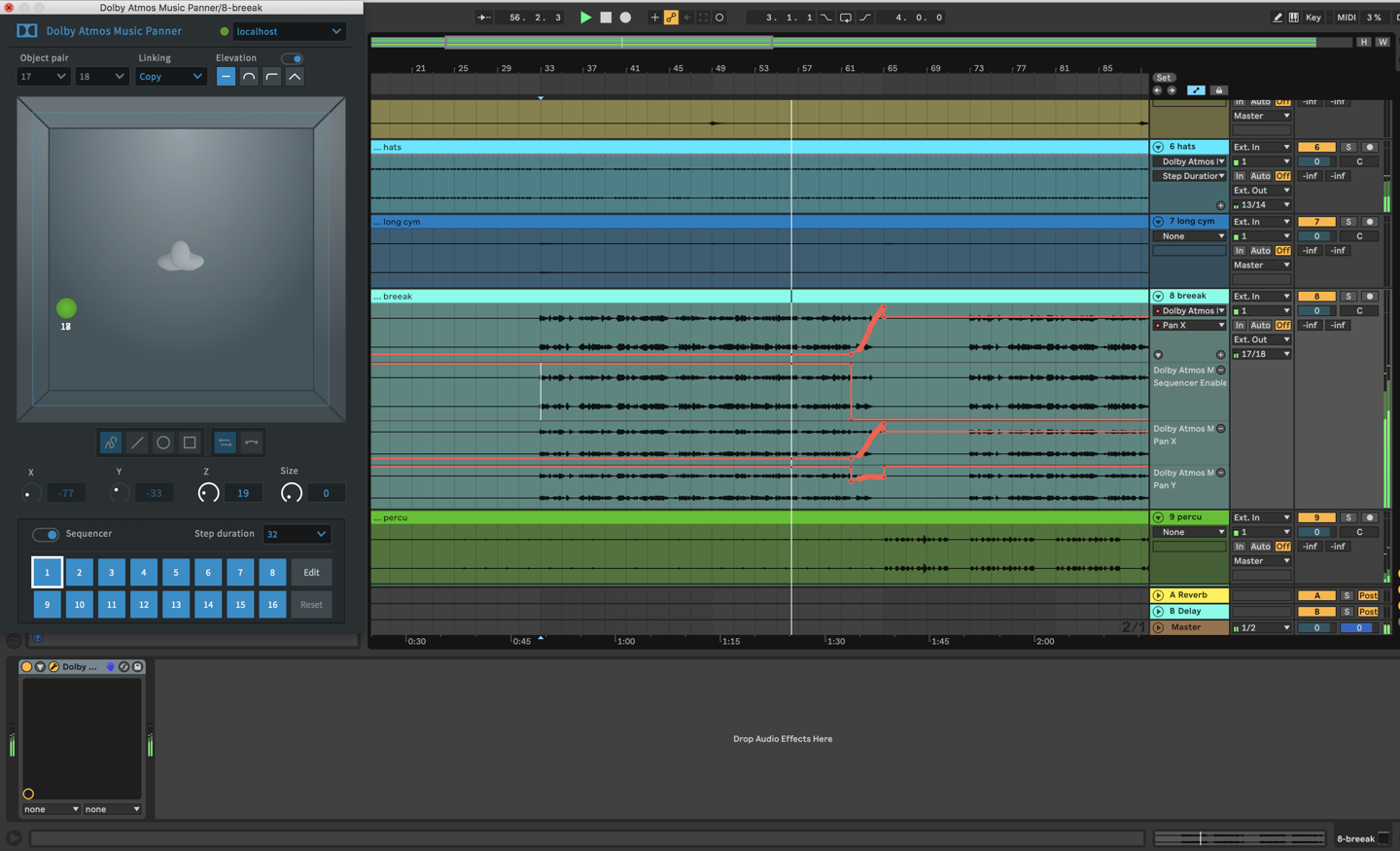Select sequencer step 12
This screenshot has height=851, width=1400.
[144, 604]
